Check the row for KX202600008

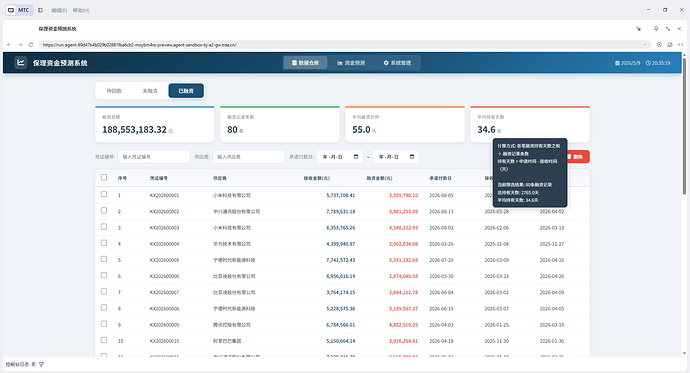[x=104, y=307]
